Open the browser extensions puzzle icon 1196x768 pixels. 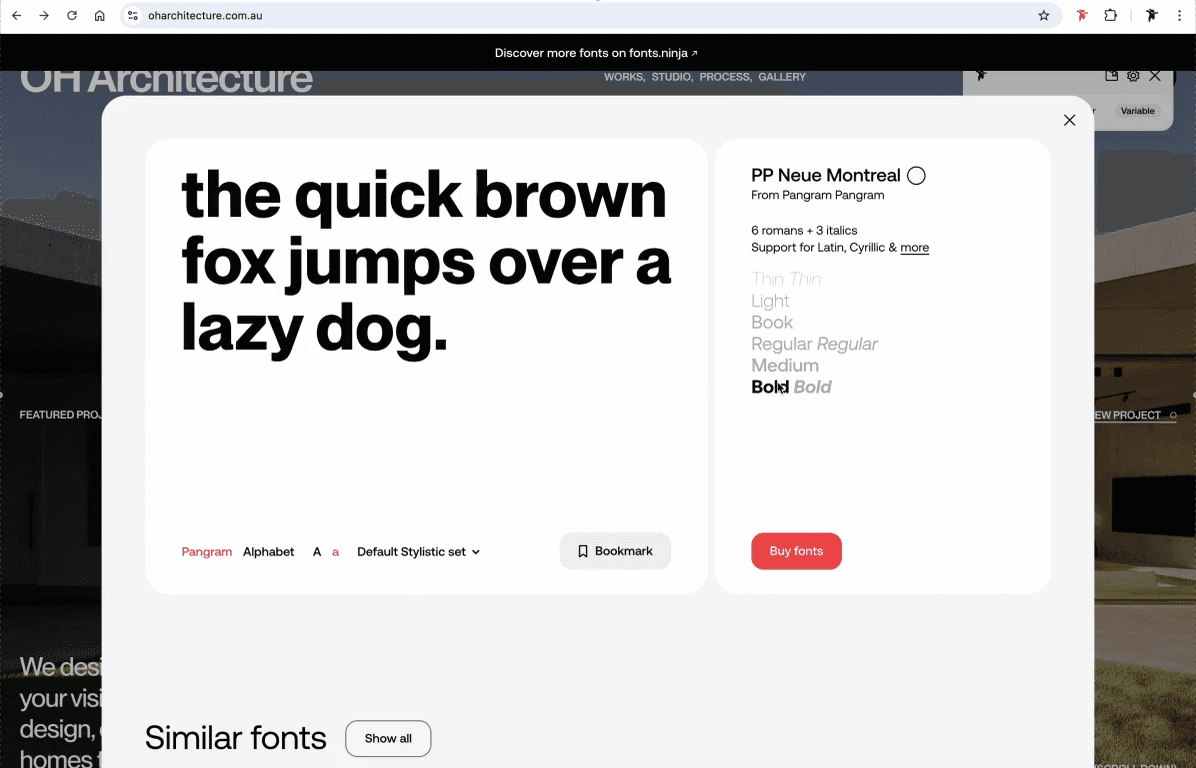[x=1111, y=15]
